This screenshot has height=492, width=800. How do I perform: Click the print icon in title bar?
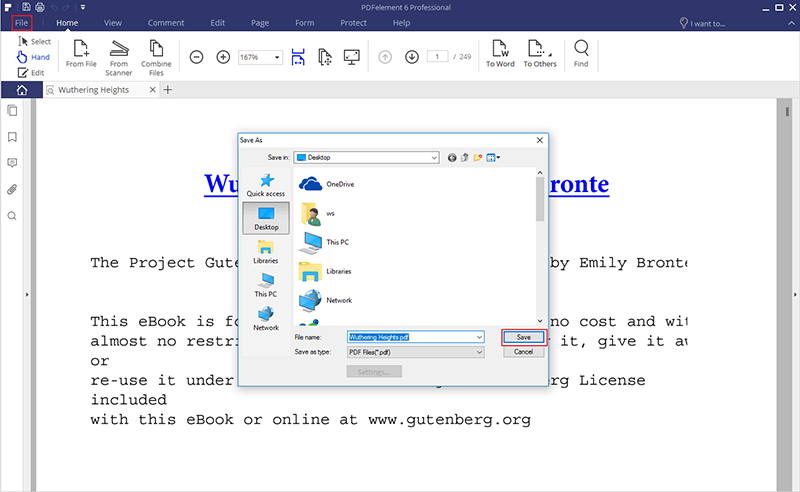click(40, 7)
